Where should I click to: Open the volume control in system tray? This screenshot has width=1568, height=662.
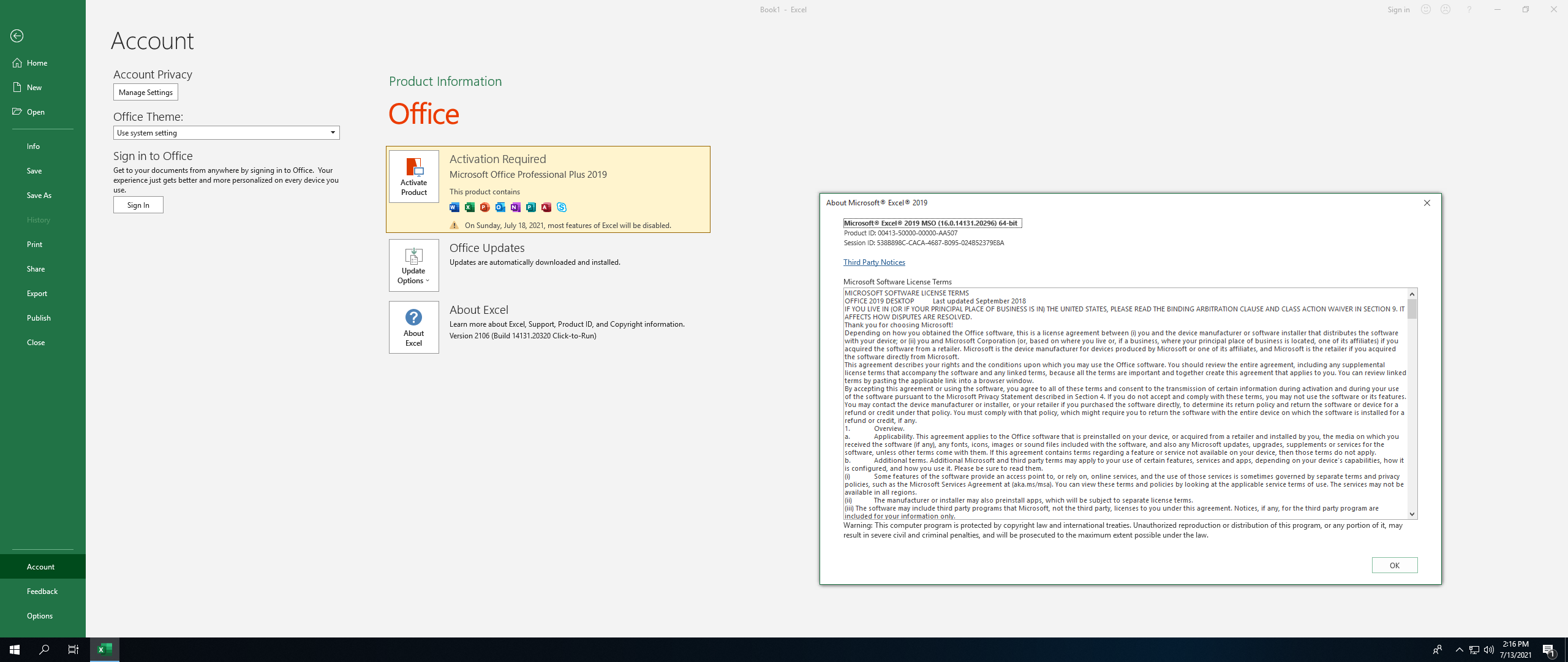pyautogui.click(x=1489, y=650)
